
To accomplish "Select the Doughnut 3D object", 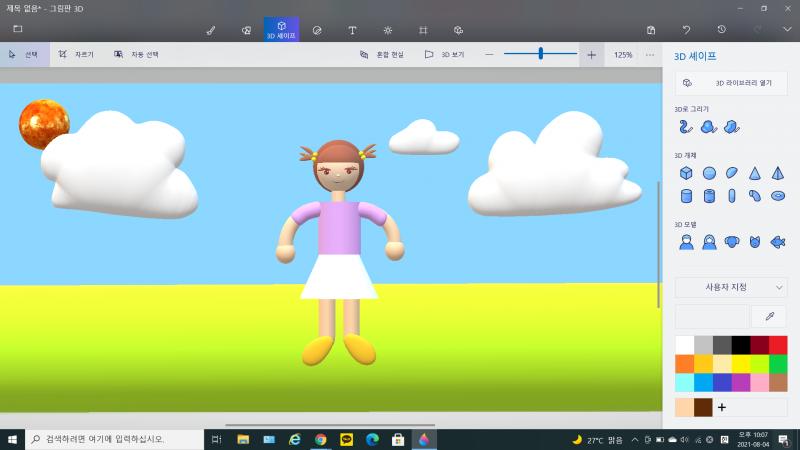I will tap(778, 196).
